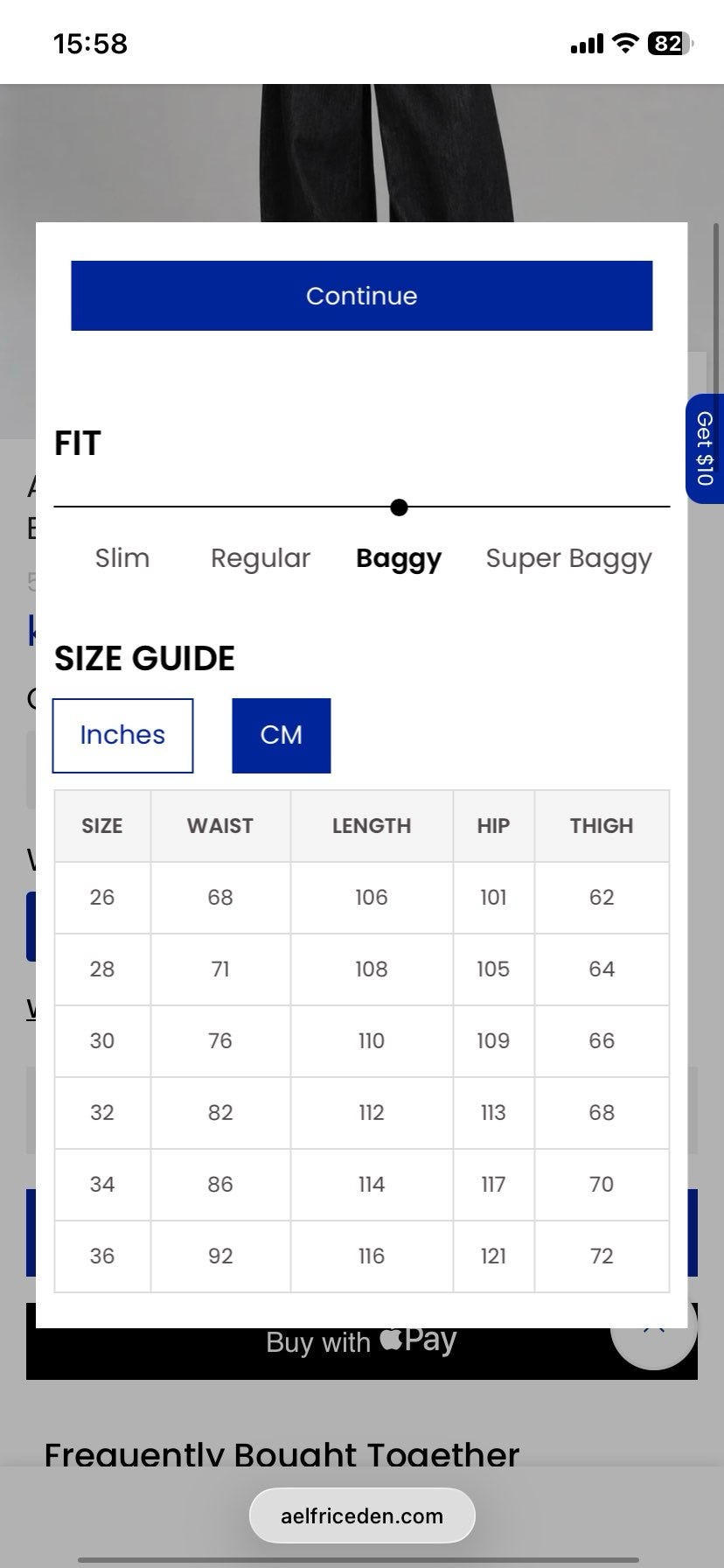Screen dimensions: 724x1568
Task: Select the Super Baggy fit
Action: coord(569,558)
